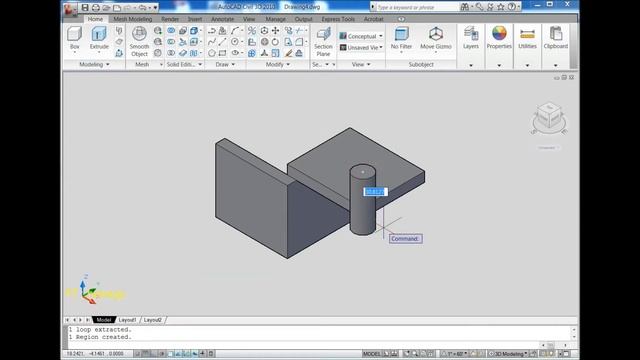This screenshot has width=640, height=360.
Task: Open the Utilities measure panel
Action: pyautogui.click(x=527, y=39)
